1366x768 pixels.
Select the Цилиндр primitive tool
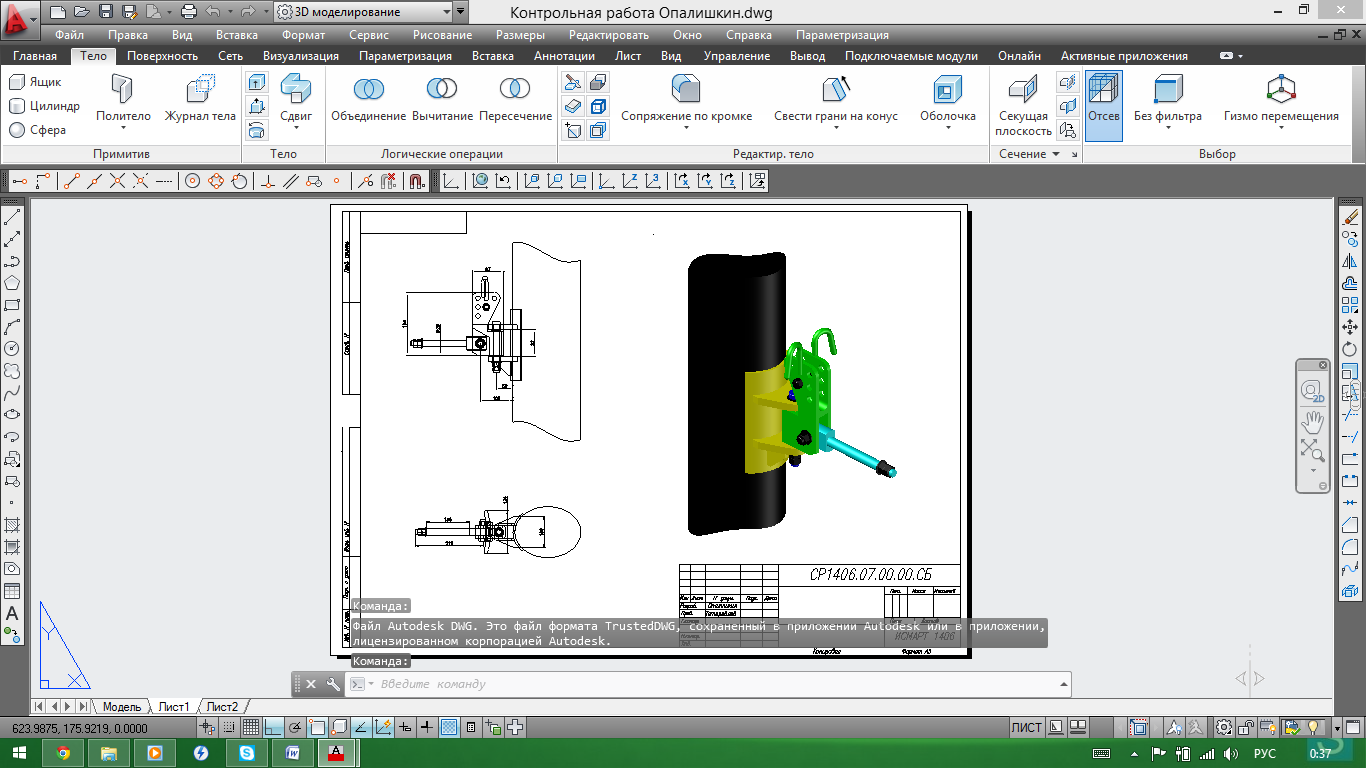[x=45, y=105]
